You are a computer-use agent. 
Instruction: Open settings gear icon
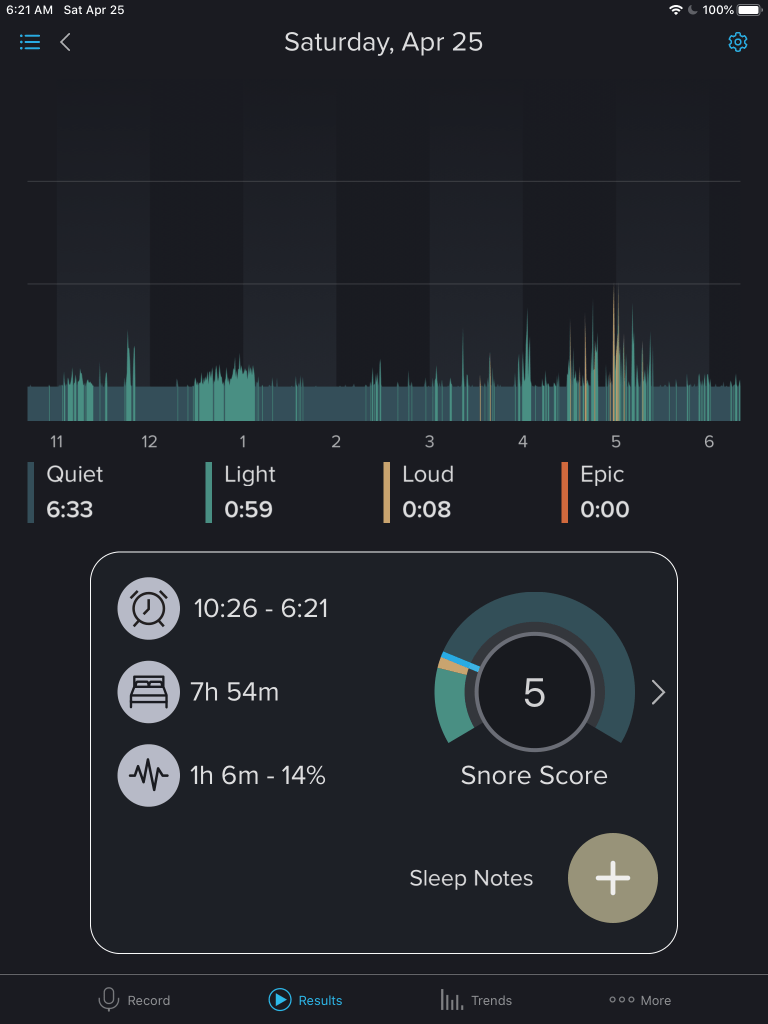738,42
